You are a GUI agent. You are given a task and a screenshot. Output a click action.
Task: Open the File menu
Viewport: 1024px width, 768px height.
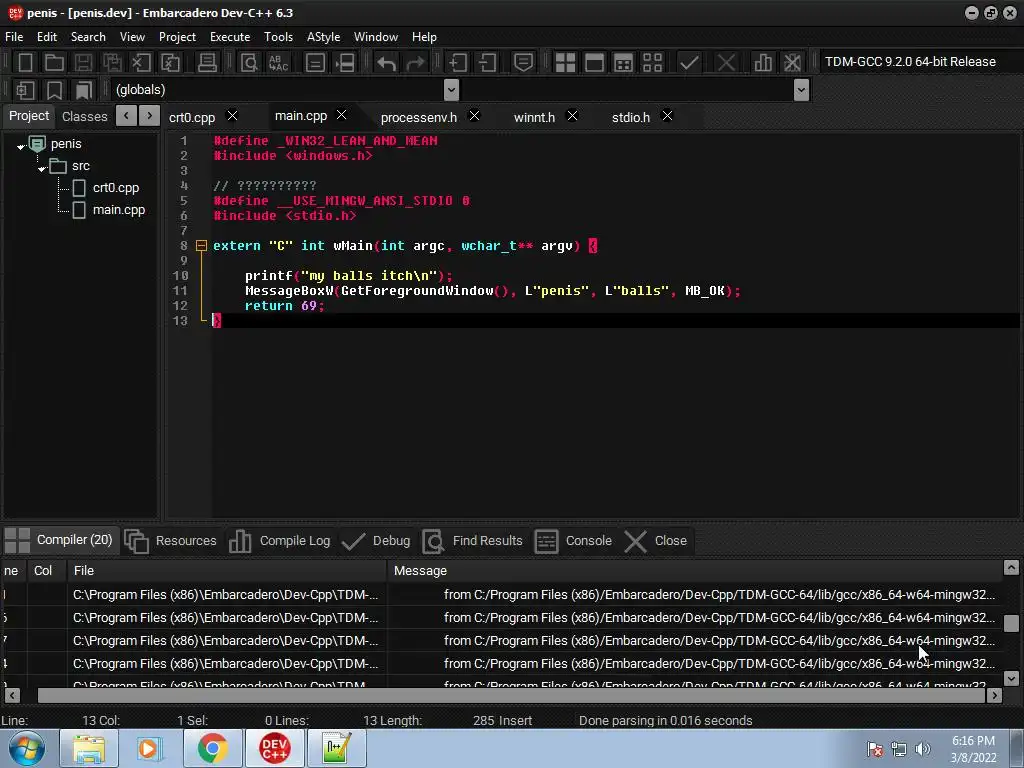pos(14,37)
